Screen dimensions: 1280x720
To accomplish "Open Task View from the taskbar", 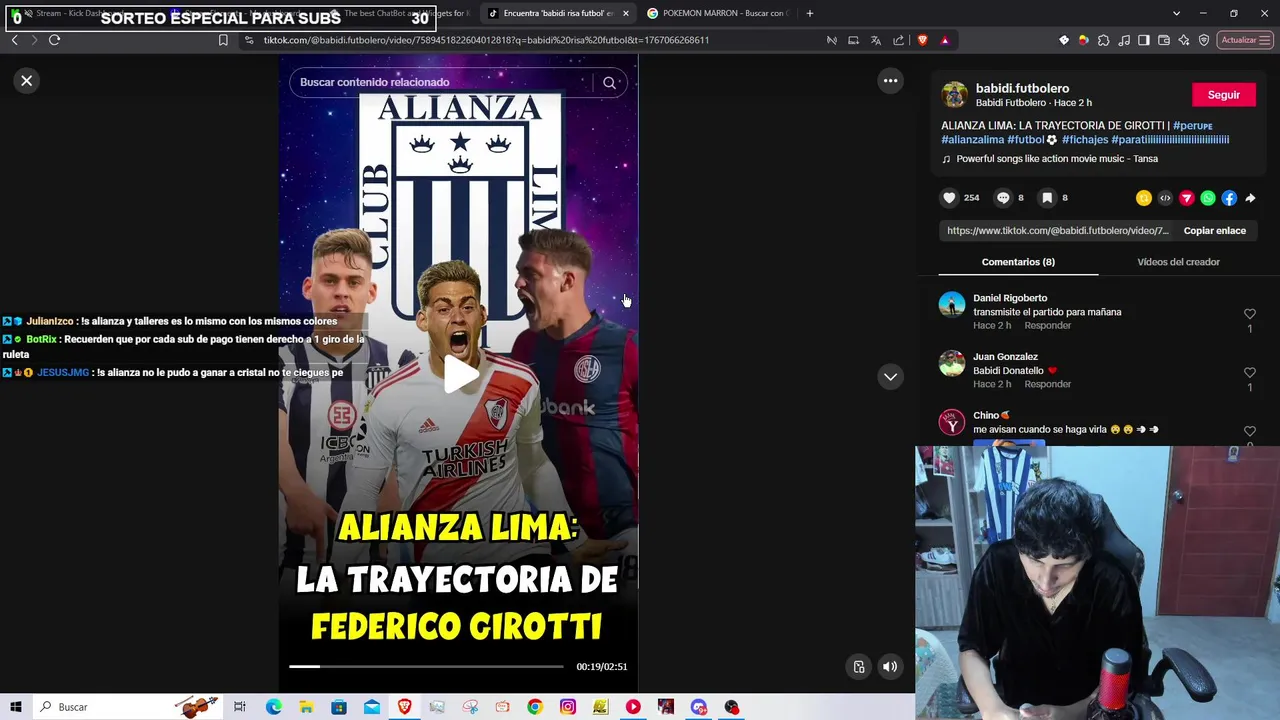I will [x=240, y=707].
